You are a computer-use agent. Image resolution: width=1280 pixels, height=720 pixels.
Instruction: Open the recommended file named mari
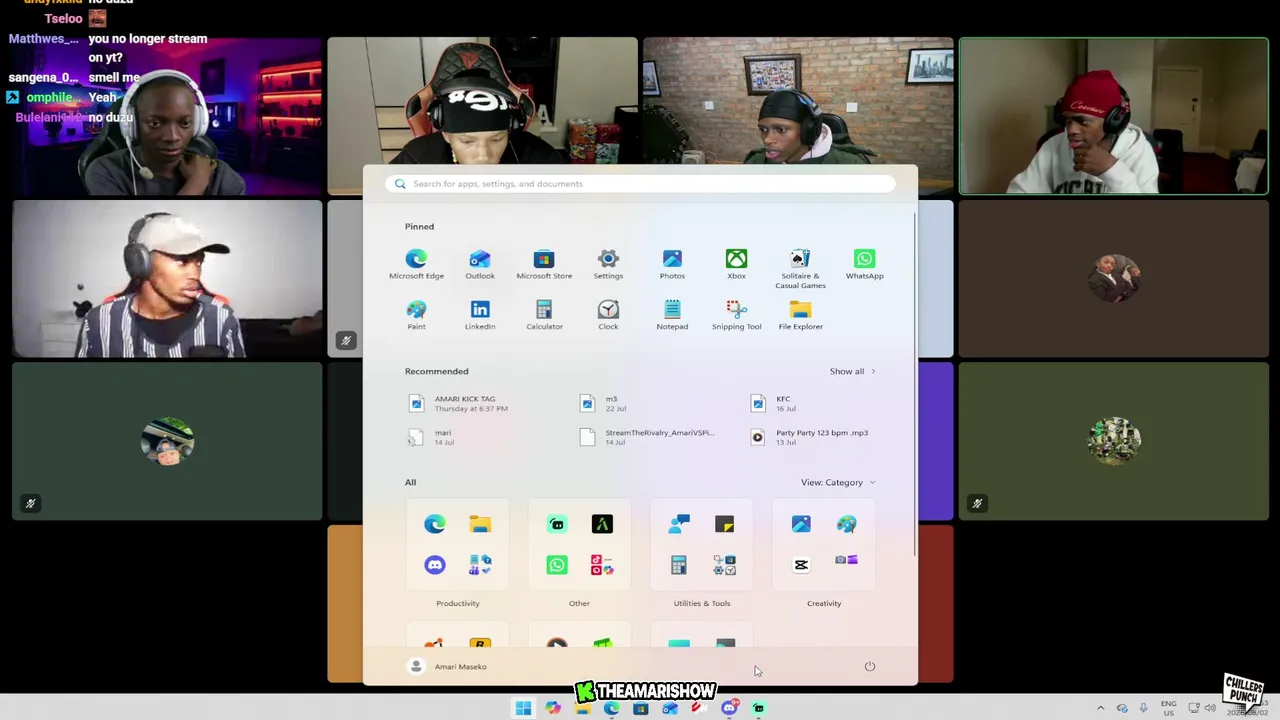pyautogui.click(x=432, y=437)
